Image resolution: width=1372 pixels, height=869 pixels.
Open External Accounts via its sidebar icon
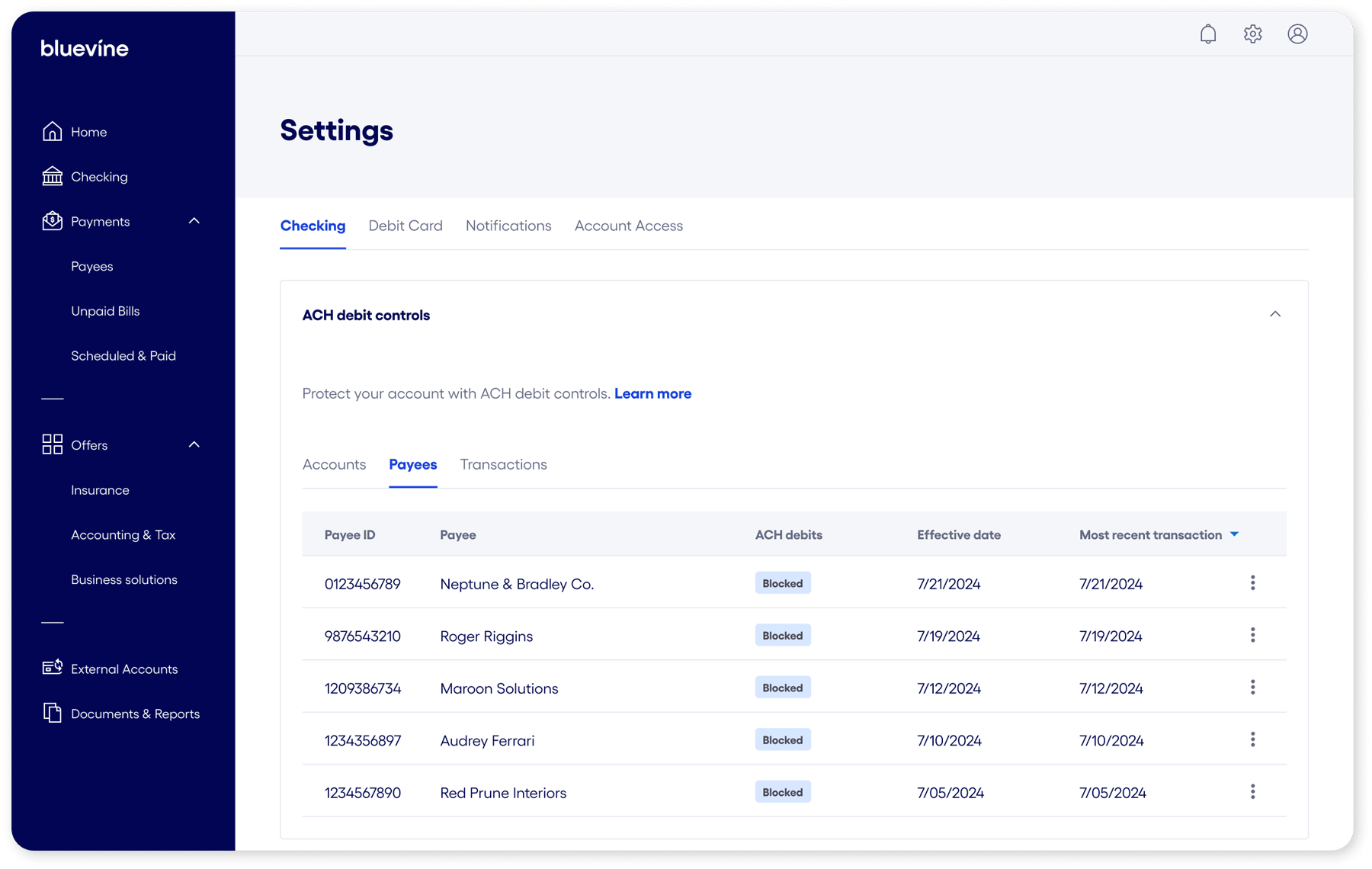pos(52,668)
